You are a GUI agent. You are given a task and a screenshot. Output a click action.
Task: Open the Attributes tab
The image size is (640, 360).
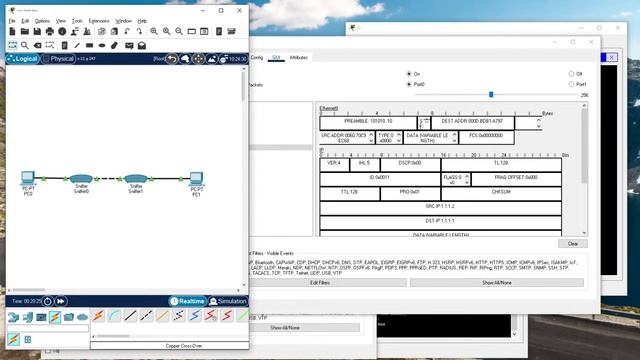click(298, 58)
